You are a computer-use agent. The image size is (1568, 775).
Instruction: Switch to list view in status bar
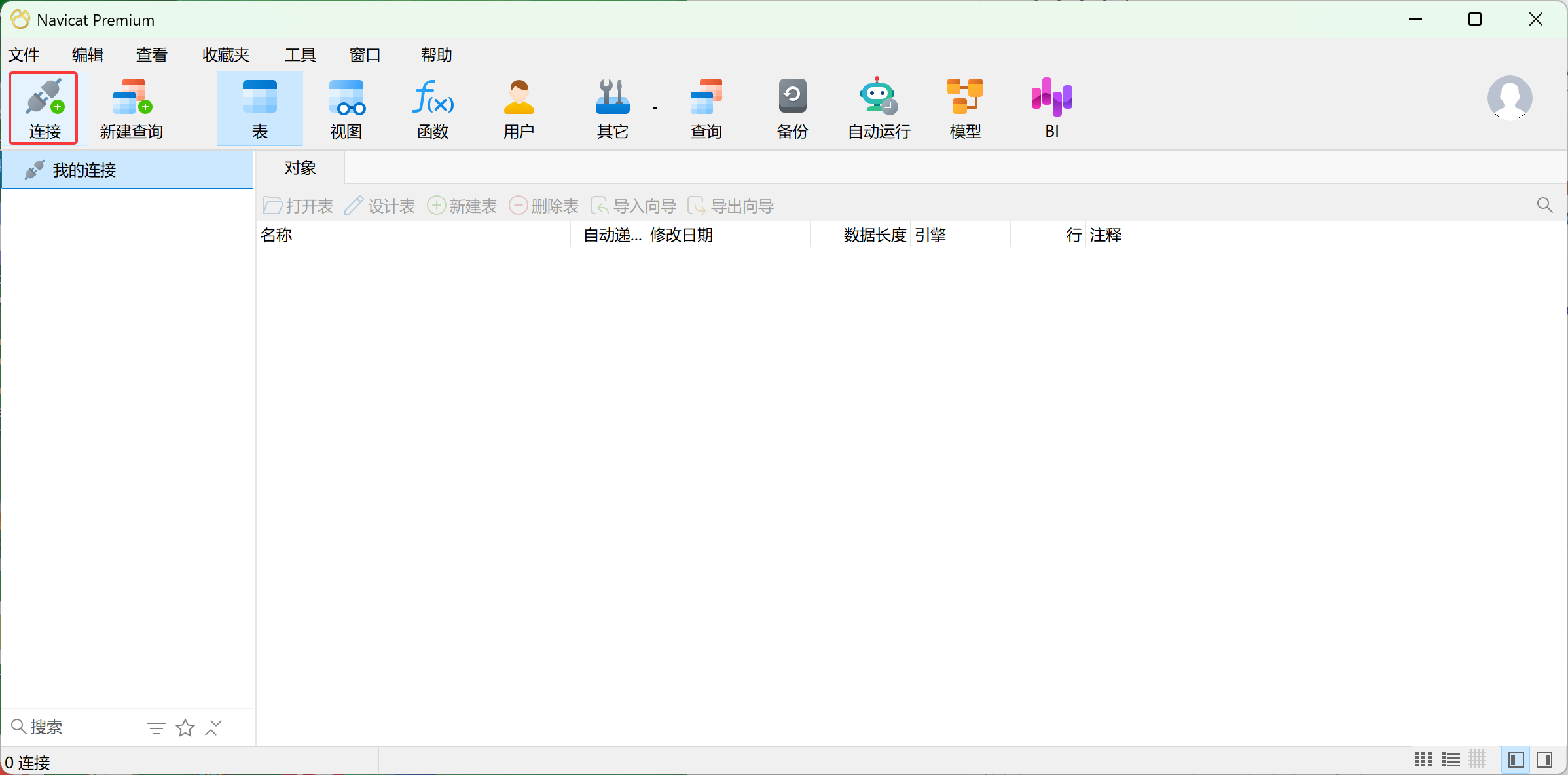pyautogui.click(x=1450, y=759)
